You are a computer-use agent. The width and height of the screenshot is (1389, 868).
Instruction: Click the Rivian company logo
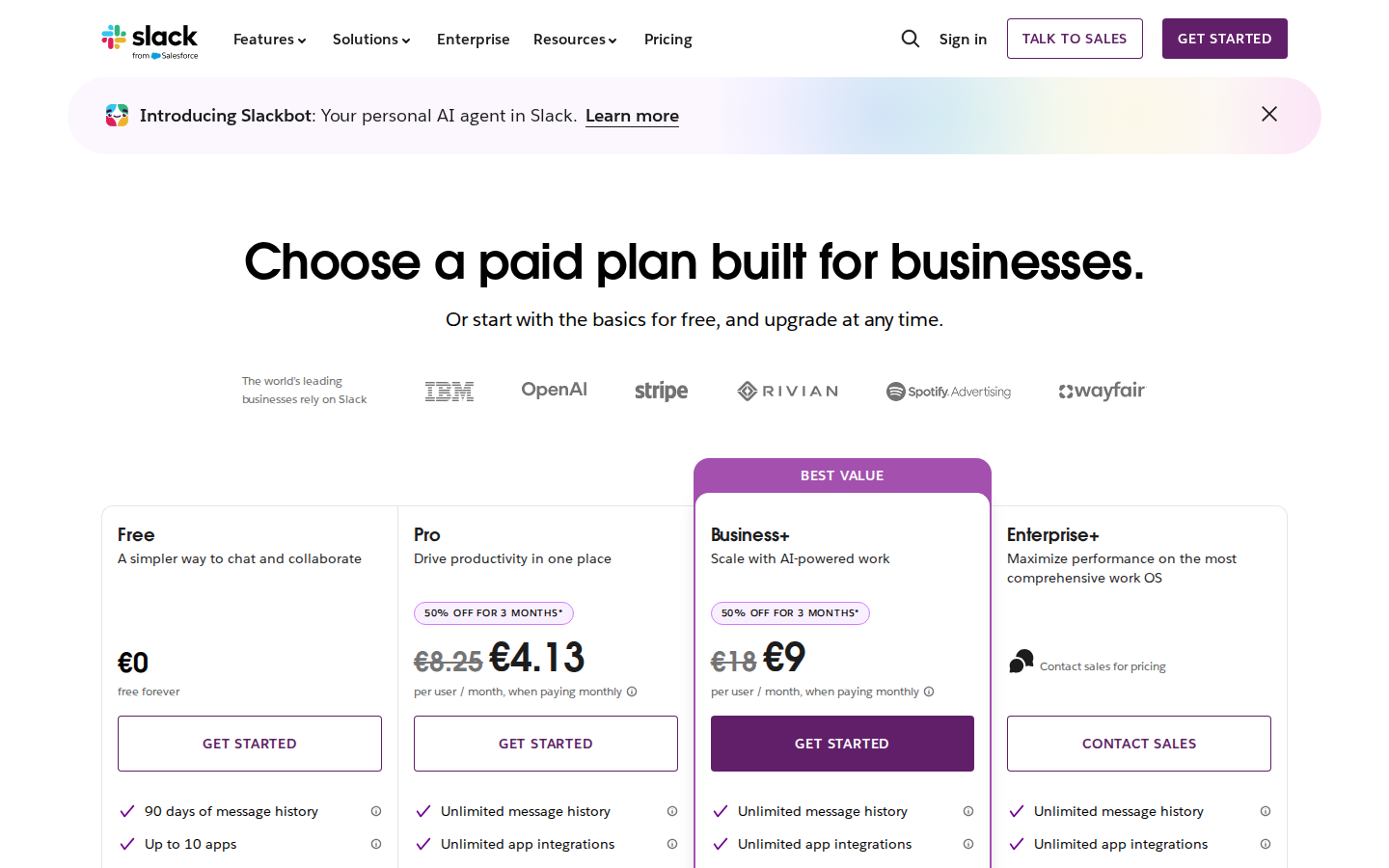click(x=787, y=390)
